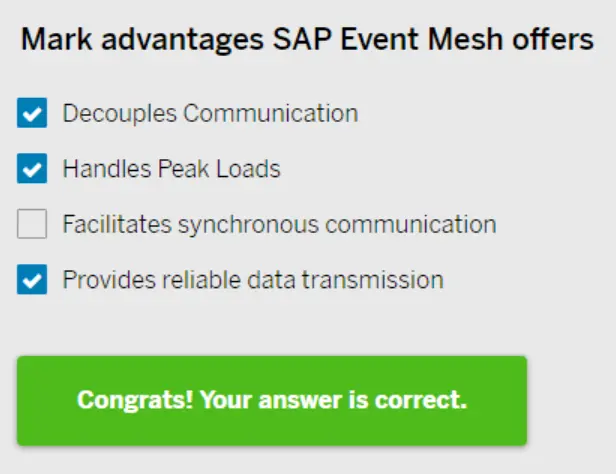Click the blue checkmark icon beside Handles Peak Loads

[x=32, y=170]
